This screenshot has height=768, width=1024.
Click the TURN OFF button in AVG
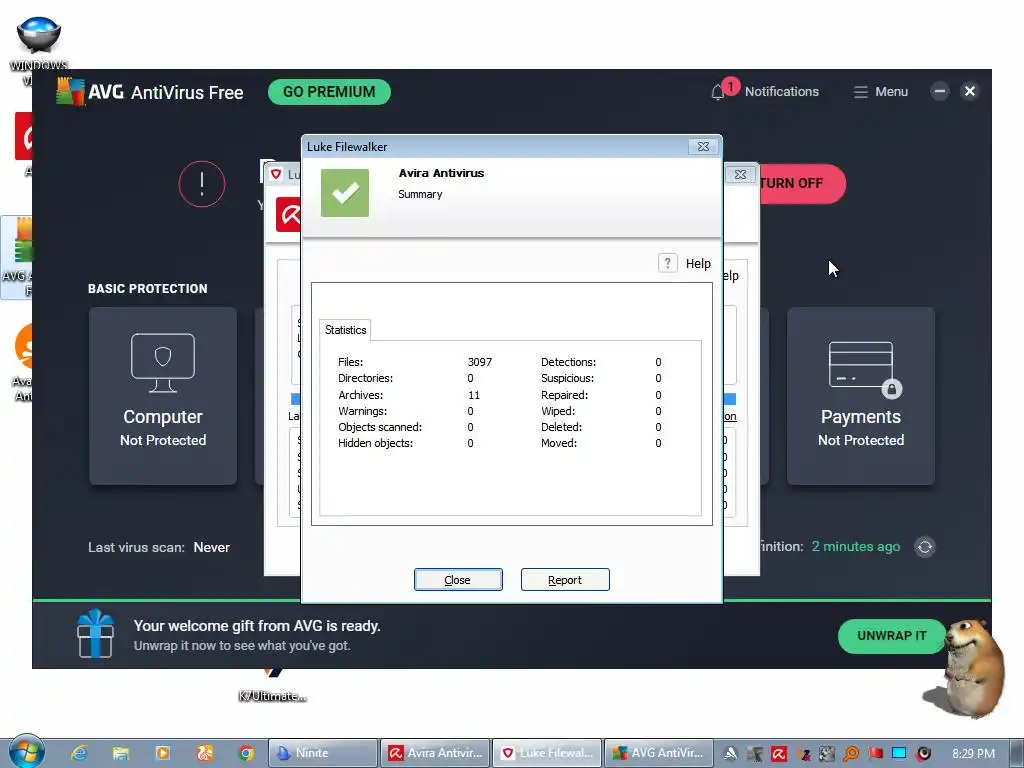(x=802, y=184)
